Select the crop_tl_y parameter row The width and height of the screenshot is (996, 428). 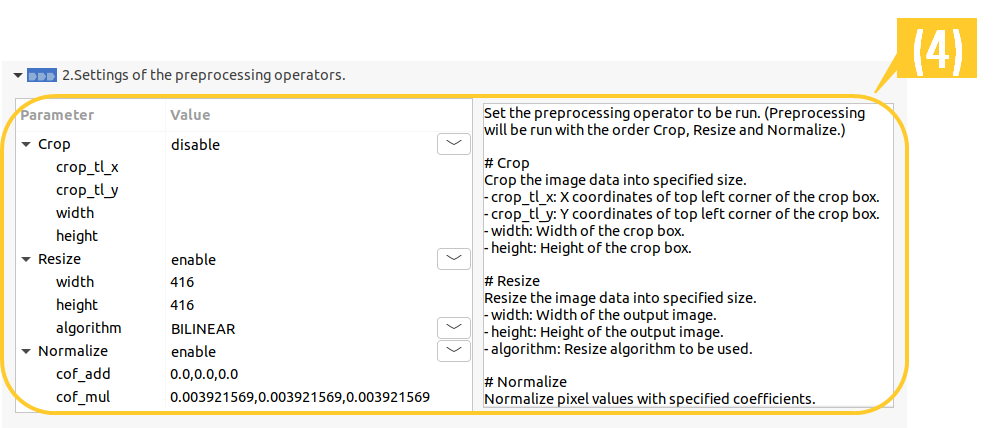tap(87, 190)
